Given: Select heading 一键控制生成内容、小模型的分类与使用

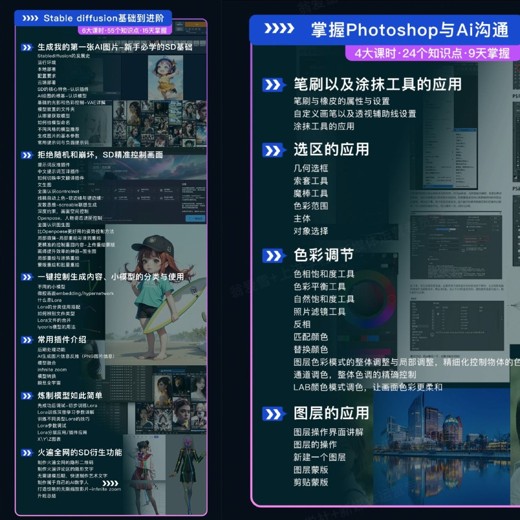Looking at the screenshot, I should pyautogui.click(x=111, y=277).
